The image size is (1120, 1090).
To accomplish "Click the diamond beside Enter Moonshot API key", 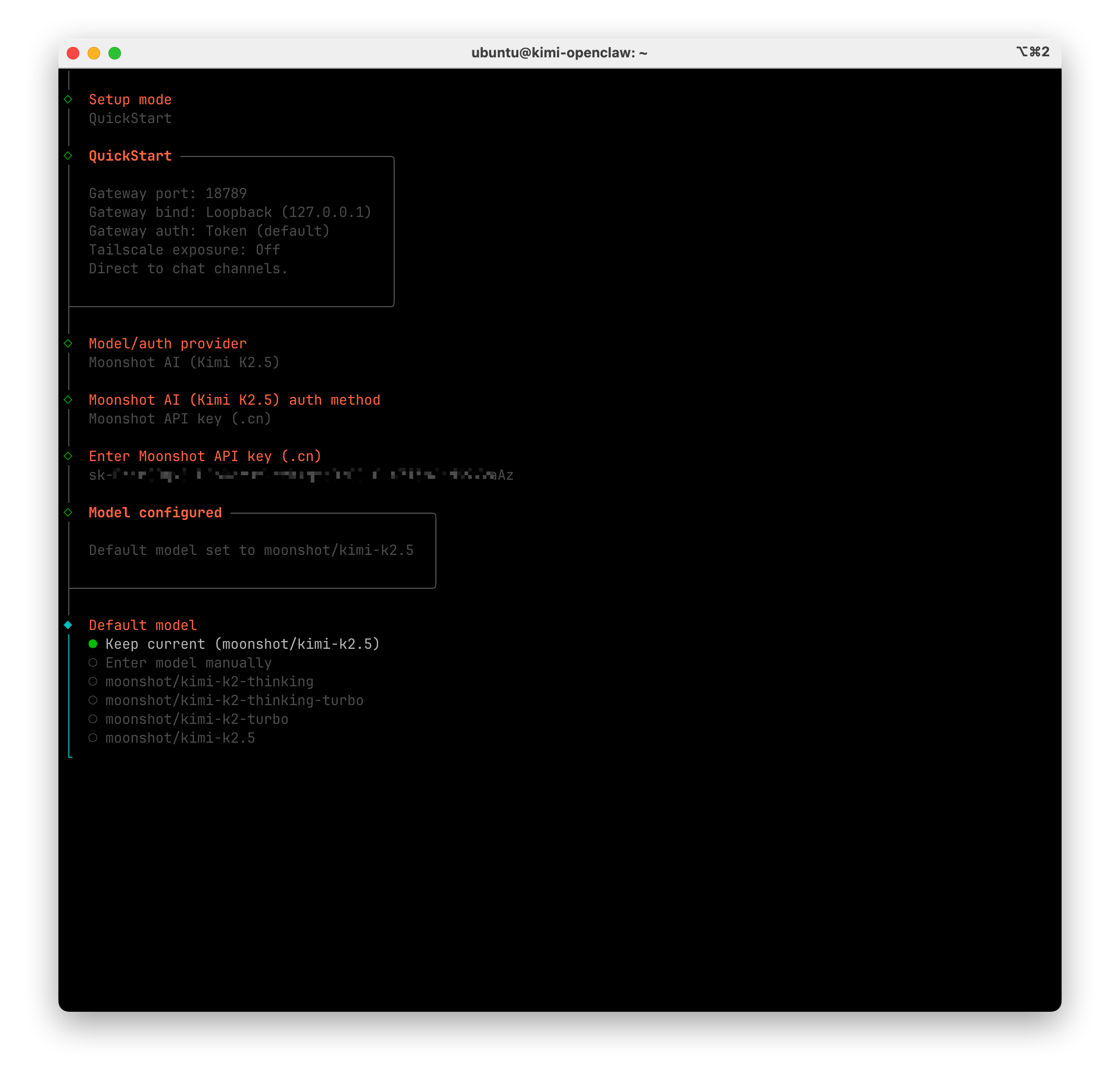I will tap(68, 456).
